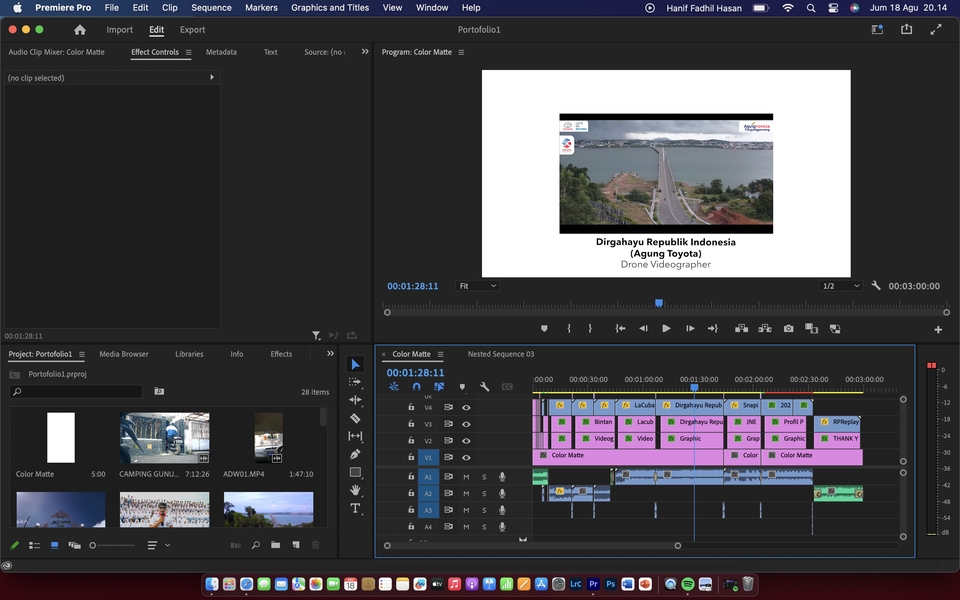Toggle V4 track output eye
The image size is (960, 600).
pyautogui.click(x=466, y=407)
